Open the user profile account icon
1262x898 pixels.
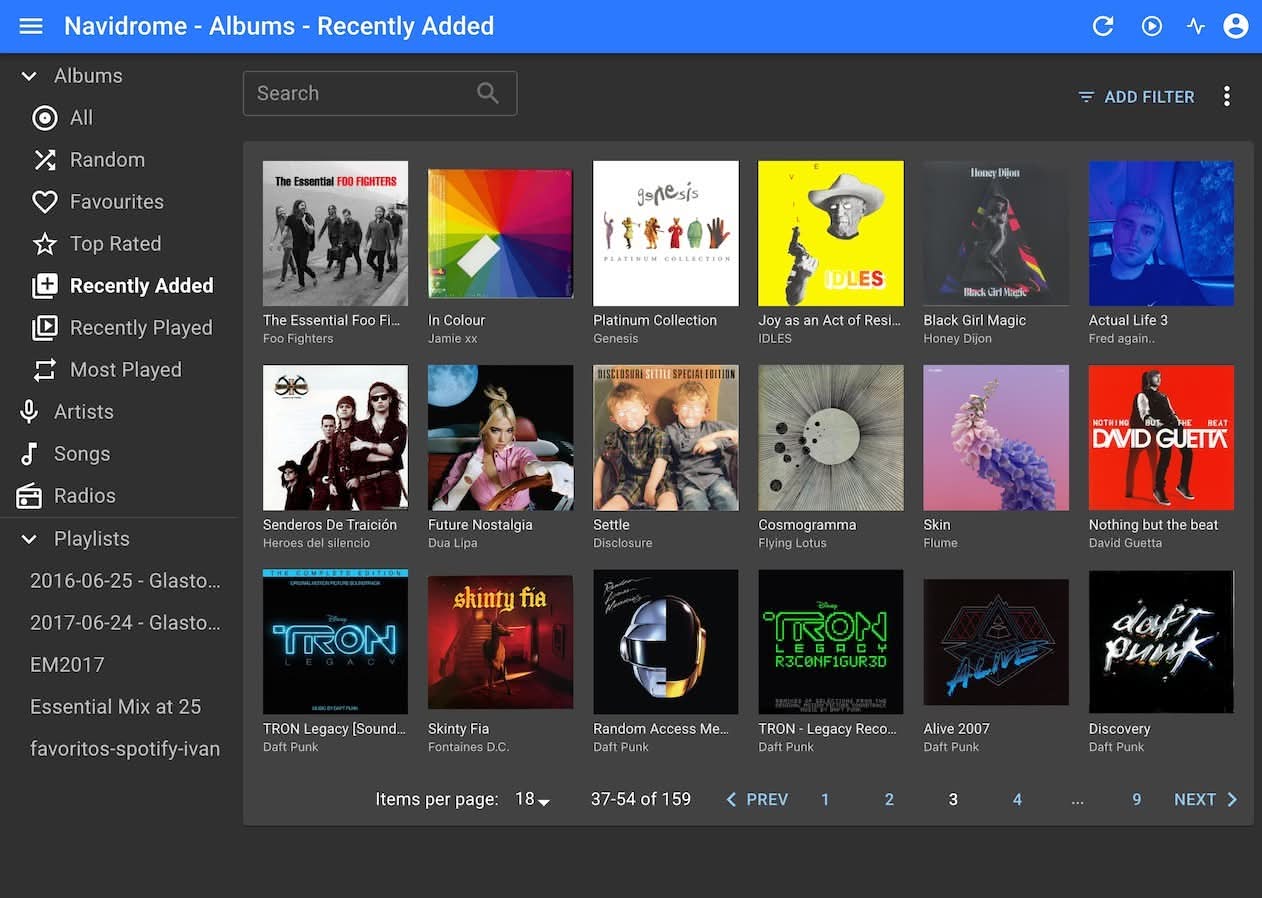pyautogui.click(x=1236, y=26)
